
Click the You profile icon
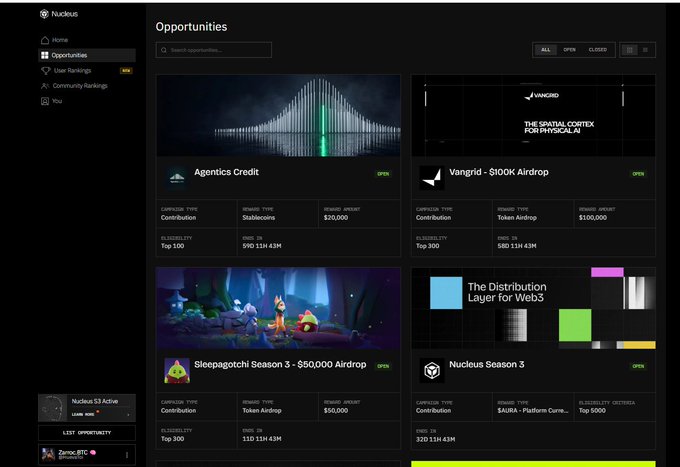click(45, 101)
